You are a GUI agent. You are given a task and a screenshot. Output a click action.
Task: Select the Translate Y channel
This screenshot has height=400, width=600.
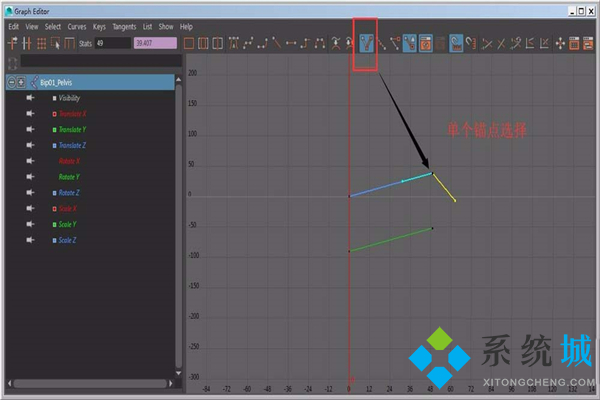click(x=72, y=129)
